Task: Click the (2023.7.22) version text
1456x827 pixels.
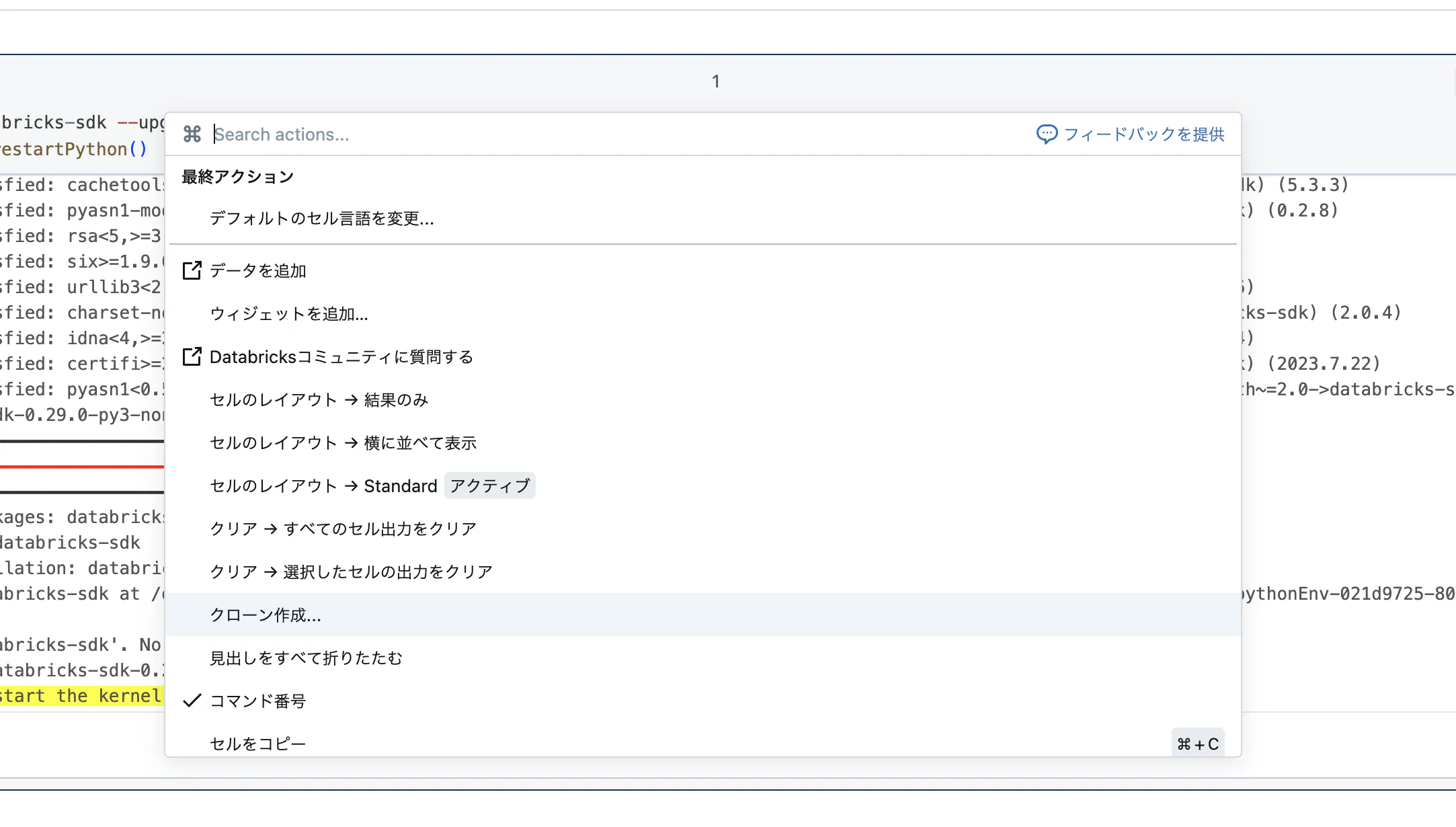Action: [x=1324, y=364]
